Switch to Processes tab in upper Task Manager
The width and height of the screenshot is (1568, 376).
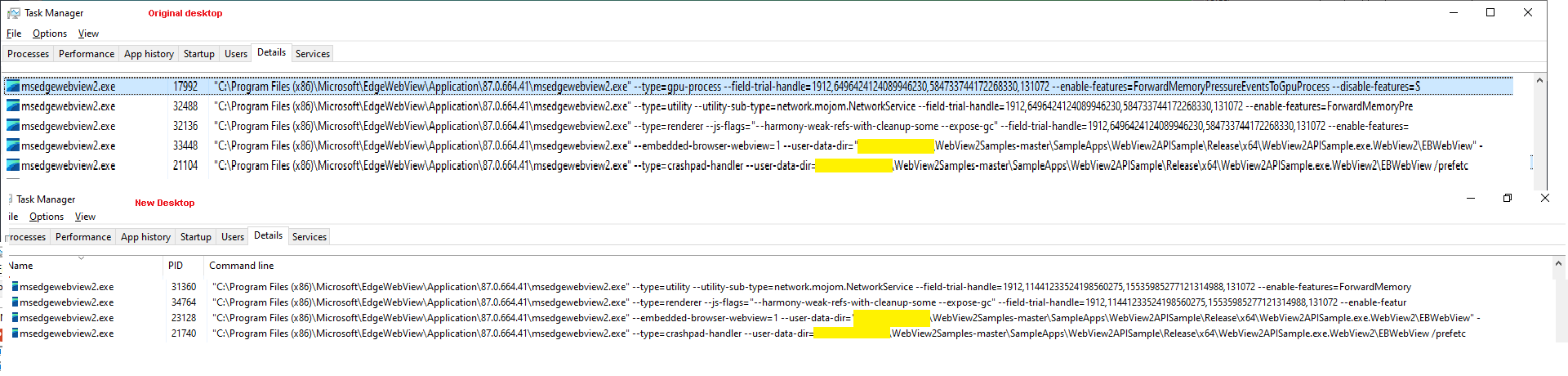click(29, 54)
